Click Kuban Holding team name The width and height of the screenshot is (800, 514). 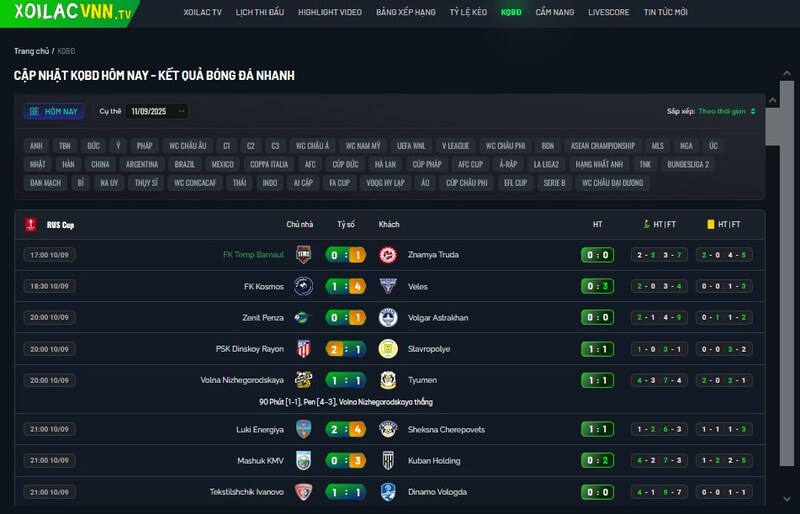click(x=434, y=460)
